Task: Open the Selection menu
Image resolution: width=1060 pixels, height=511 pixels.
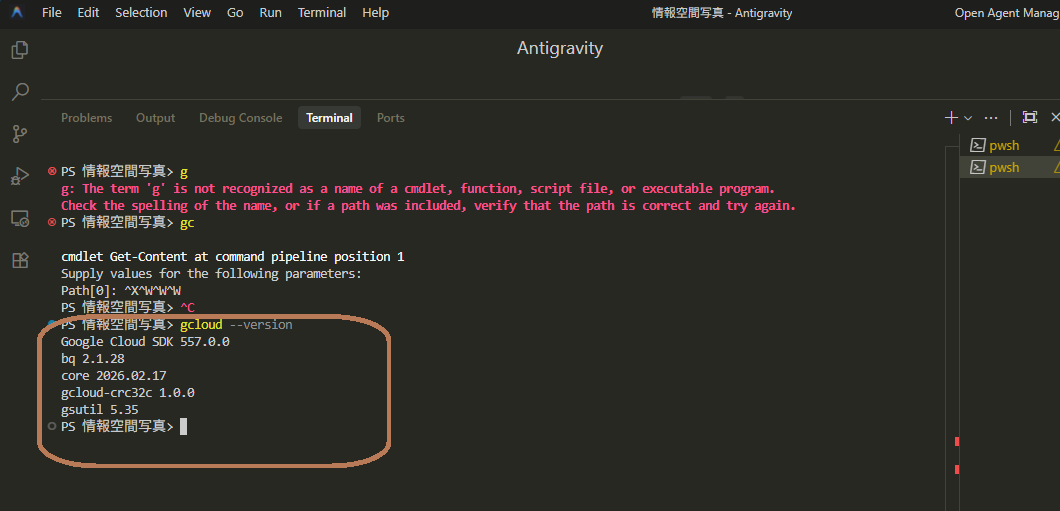Action: tap(141, 13)
